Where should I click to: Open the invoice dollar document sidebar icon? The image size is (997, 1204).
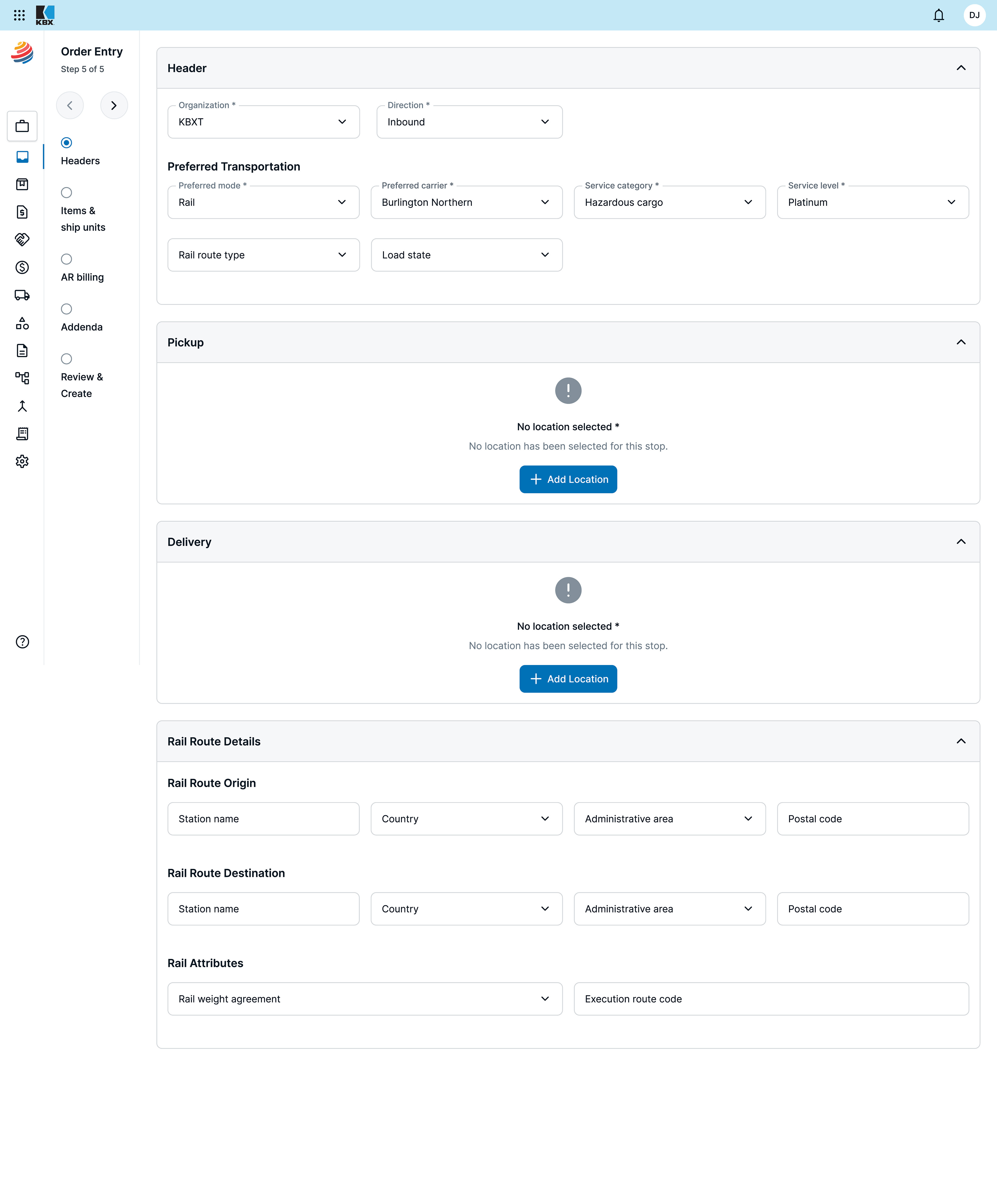22,212
